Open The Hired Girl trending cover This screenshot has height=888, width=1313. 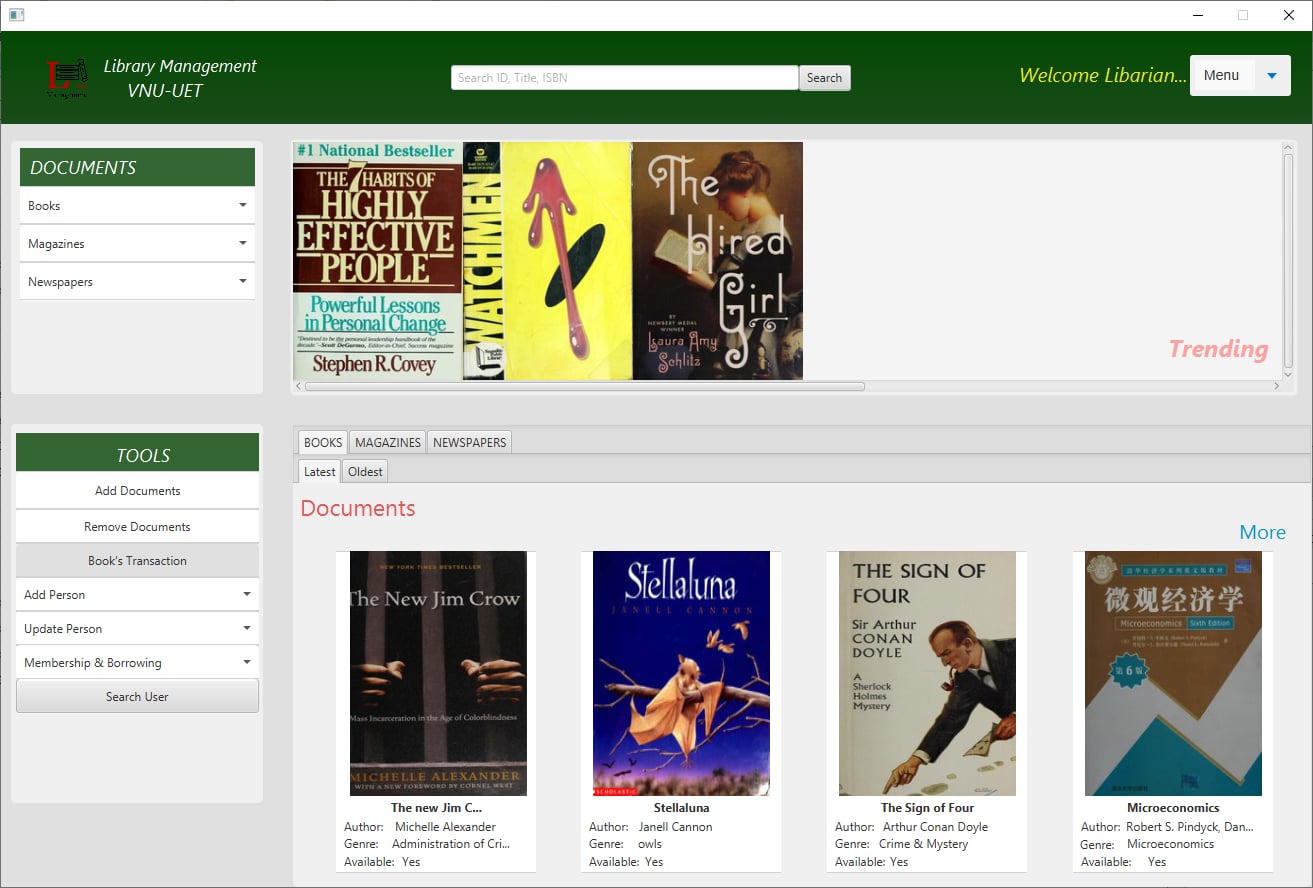[718, 261]
